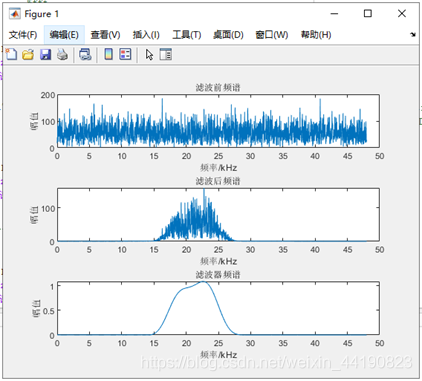Click the Link Plot toolbar icon
The height and width of the screenshot is (381, 422).
85,54
